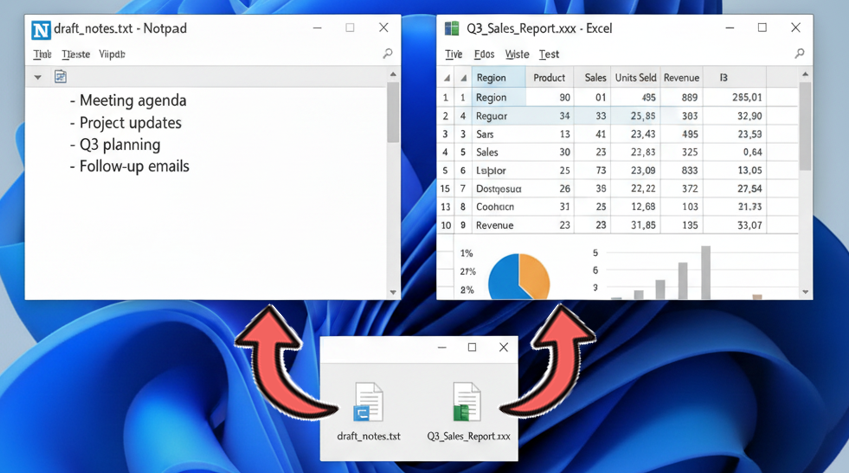The image size is (849, 473).
Task: Open the Test menu in Excel
Action: click(x=549, y=54)
